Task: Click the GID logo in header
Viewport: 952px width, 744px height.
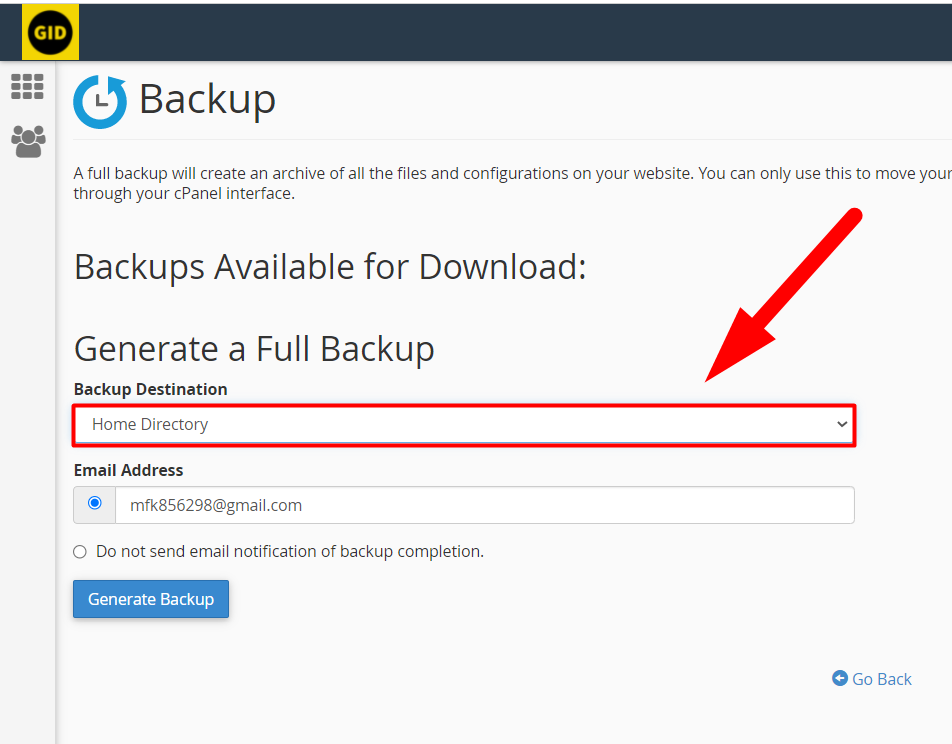Action: [50, 32]
